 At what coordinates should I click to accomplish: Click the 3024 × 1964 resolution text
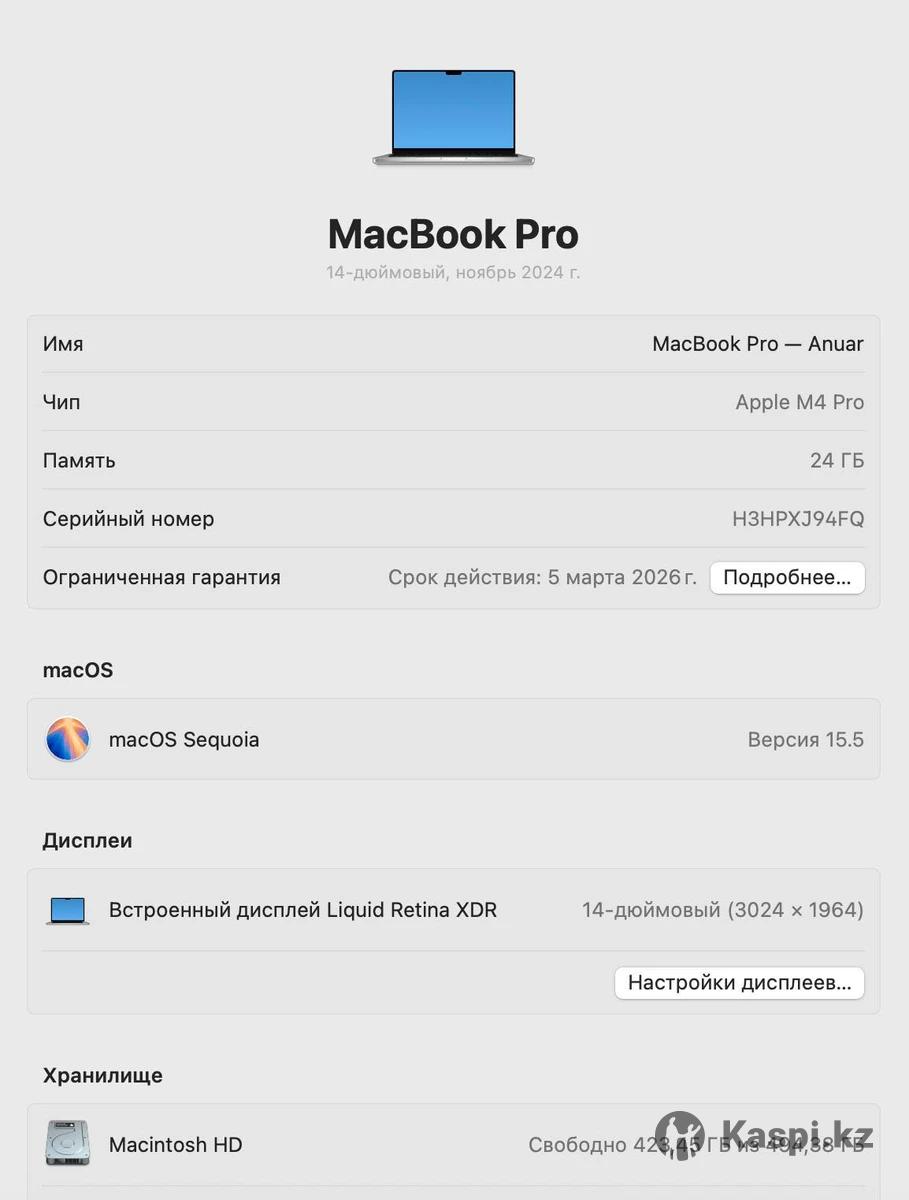click(795, 910)
